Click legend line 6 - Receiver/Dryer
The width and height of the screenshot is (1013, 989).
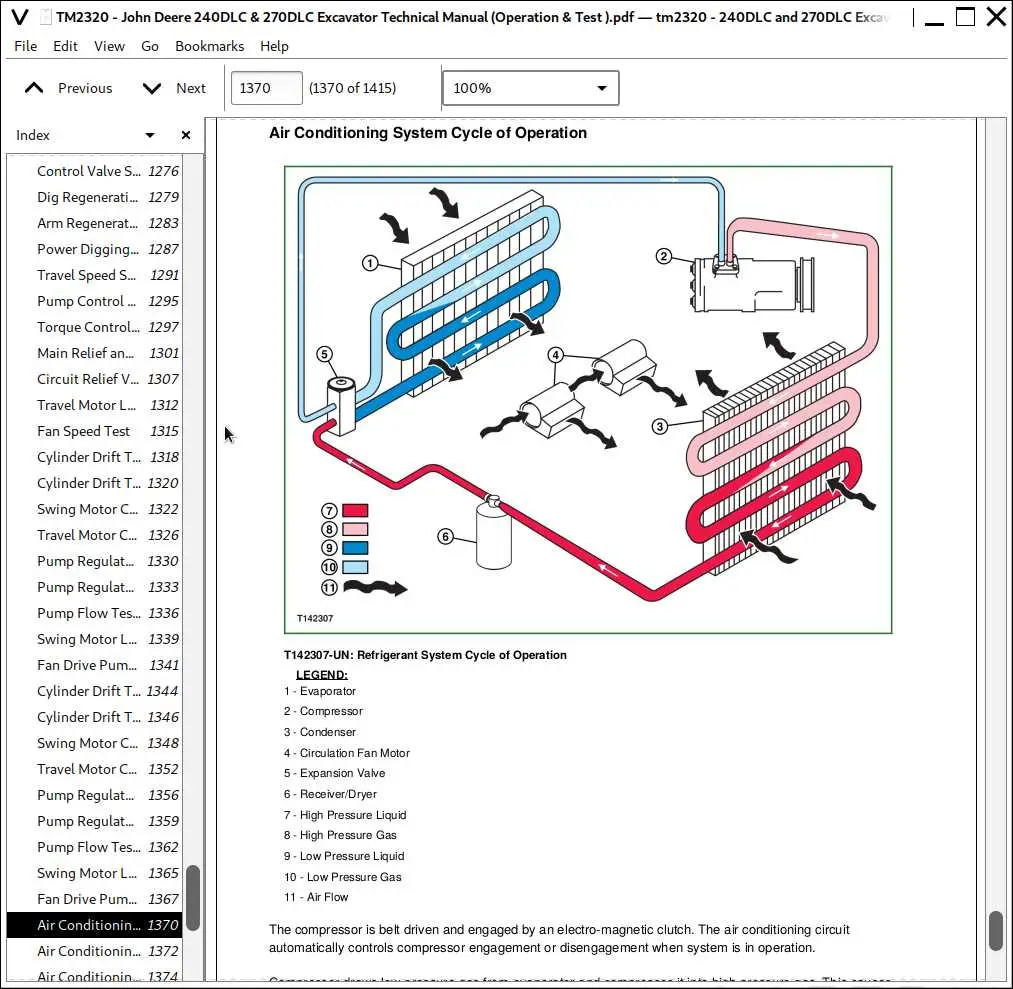tap(330, 794)
